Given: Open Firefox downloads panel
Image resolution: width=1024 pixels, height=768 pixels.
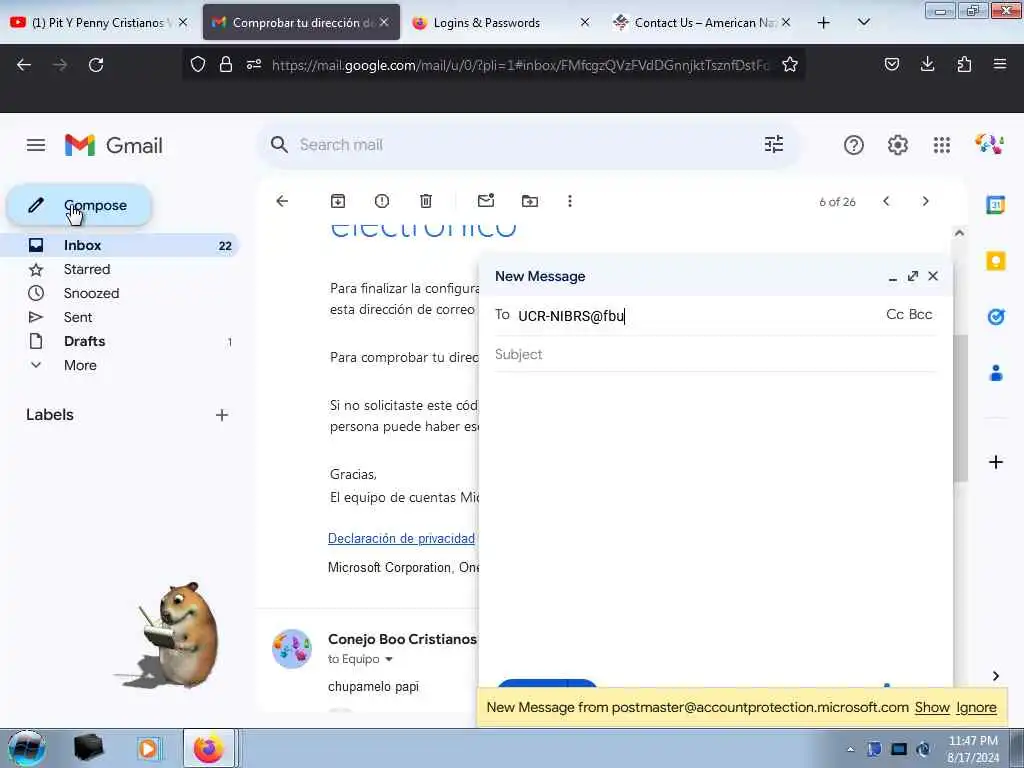Looking at the screenshot, I should click(927, 64).
